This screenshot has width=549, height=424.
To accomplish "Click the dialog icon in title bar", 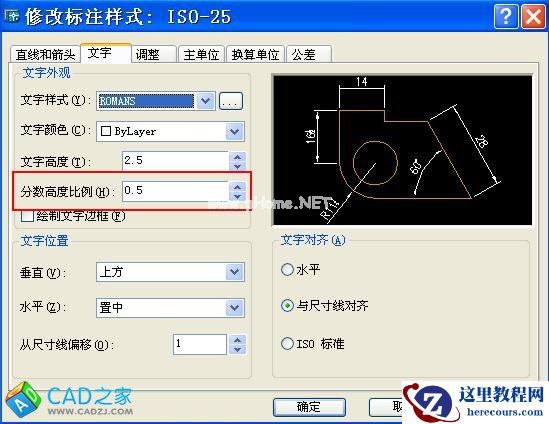I will [x=12, y=16].
